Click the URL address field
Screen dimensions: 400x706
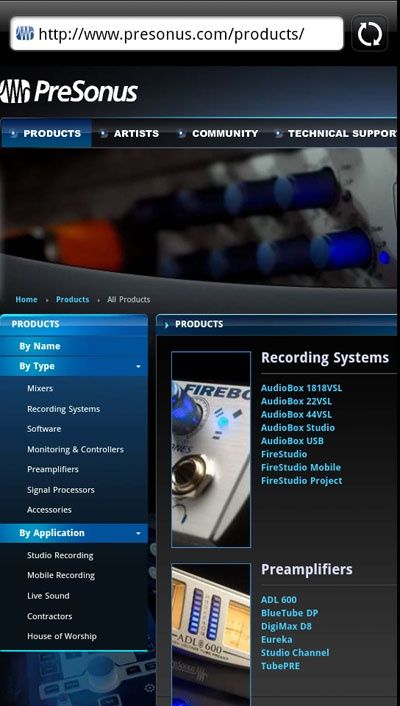177,34
